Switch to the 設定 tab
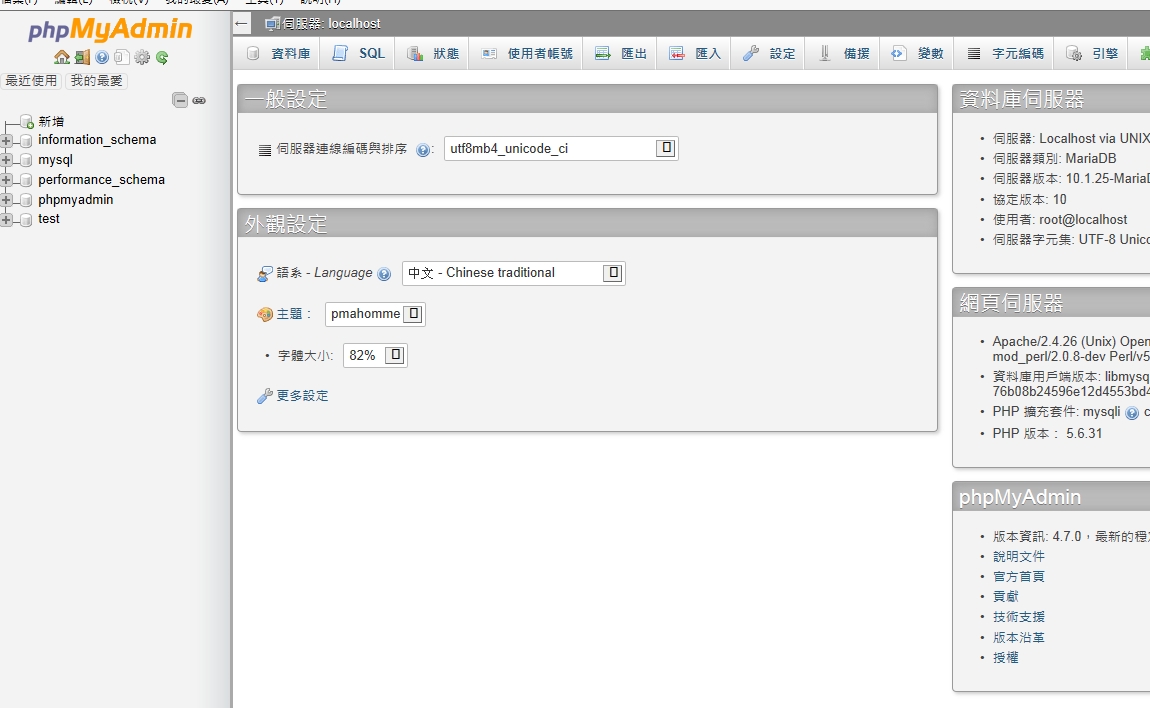 tap(769, 54)
